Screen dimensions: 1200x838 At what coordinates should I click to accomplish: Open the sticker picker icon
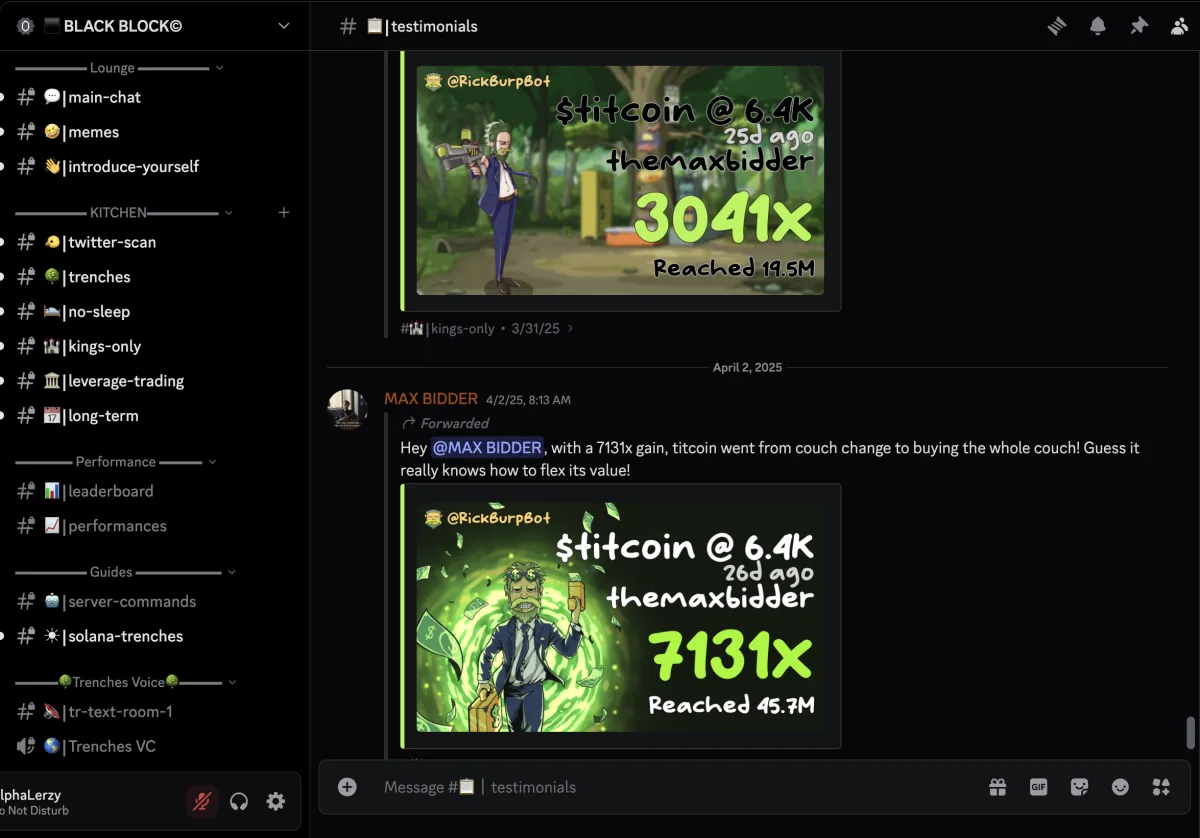click(1079, 787)
